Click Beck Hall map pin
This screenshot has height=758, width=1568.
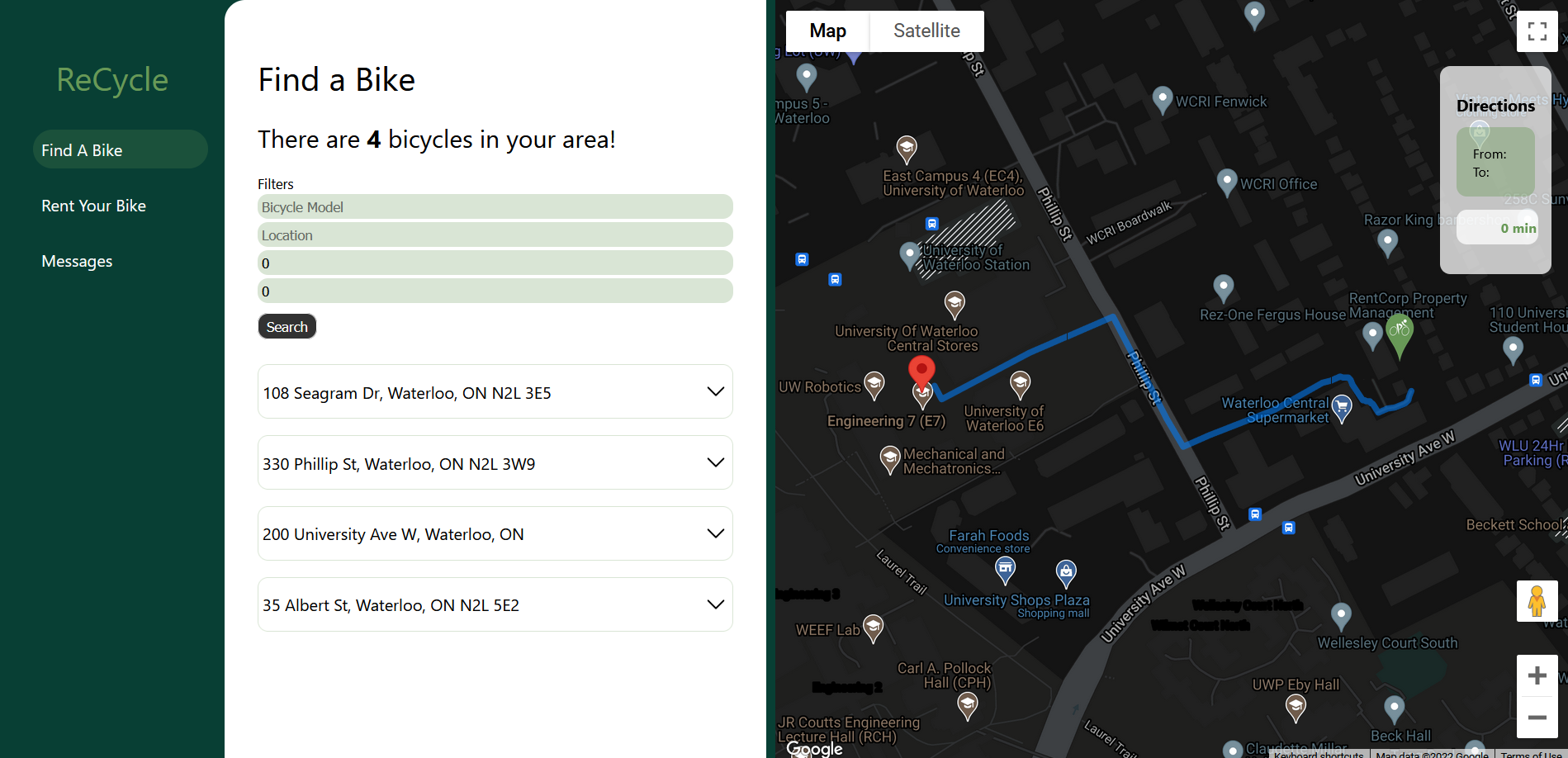coord(1394,709)
